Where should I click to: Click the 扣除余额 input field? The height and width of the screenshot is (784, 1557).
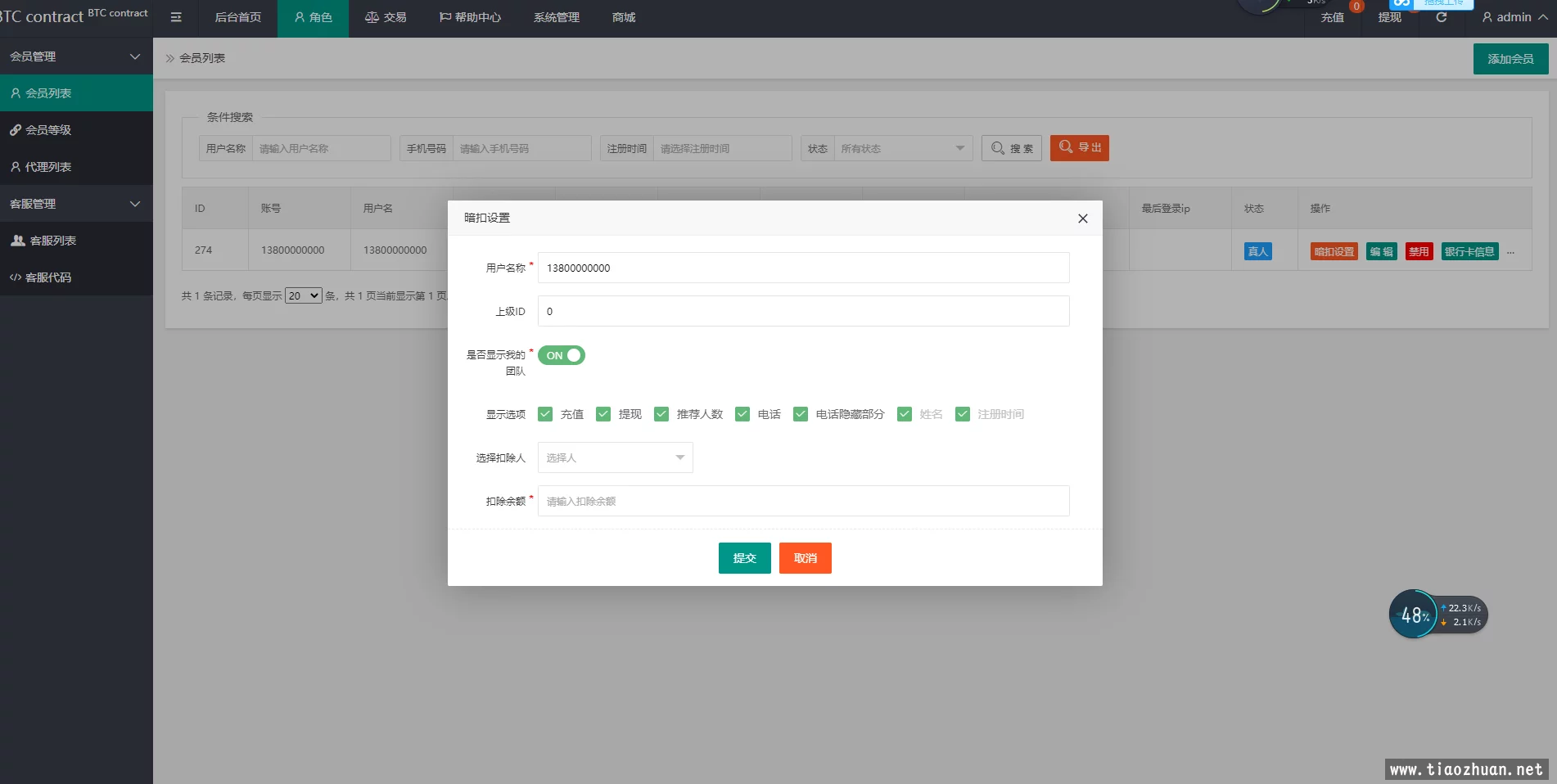pos(802,501)
